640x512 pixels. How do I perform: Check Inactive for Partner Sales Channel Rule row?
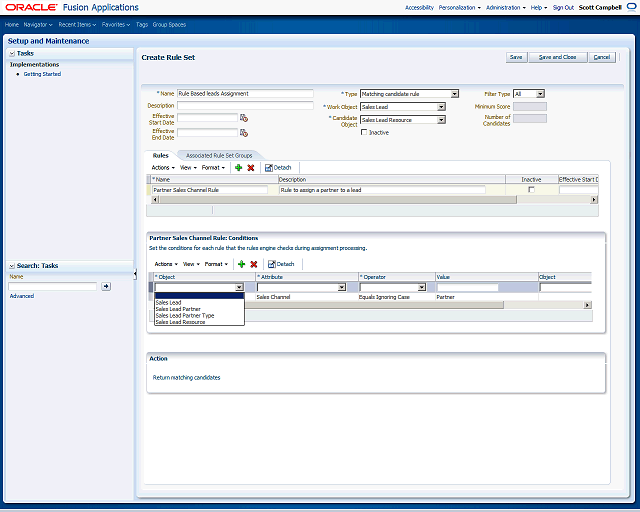pyautogui.click(x=531, y=189)
